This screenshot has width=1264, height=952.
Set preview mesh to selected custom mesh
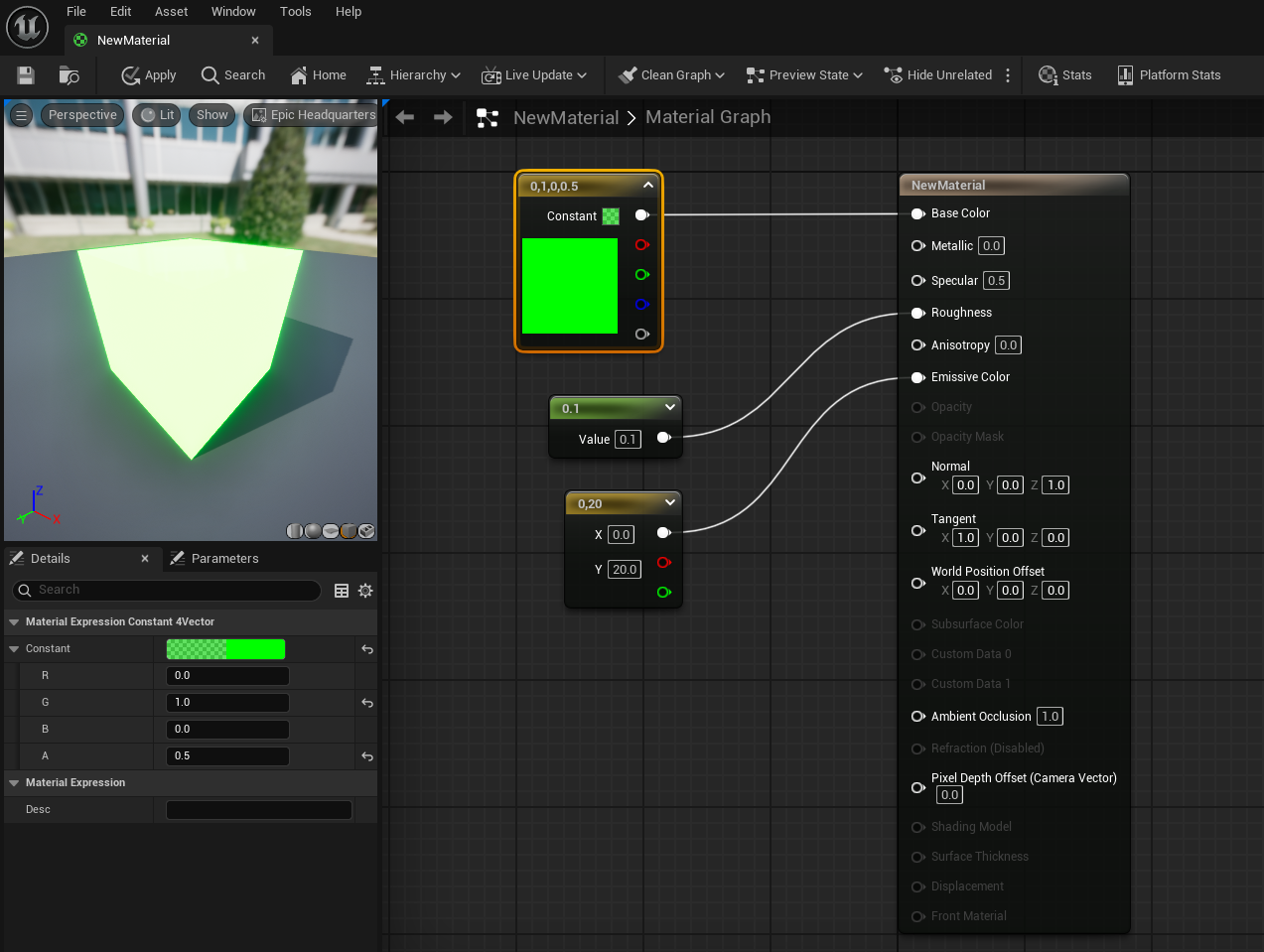click(x=366, y=531)
